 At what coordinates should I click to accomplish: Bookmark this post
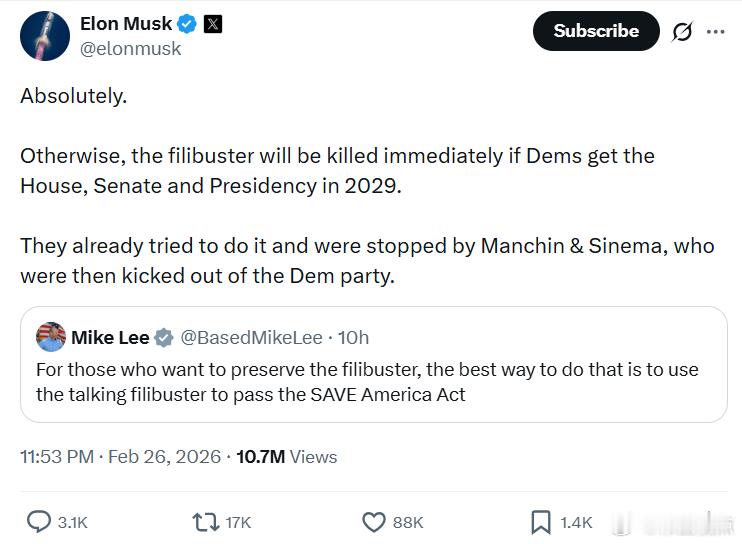click(540, 522)
